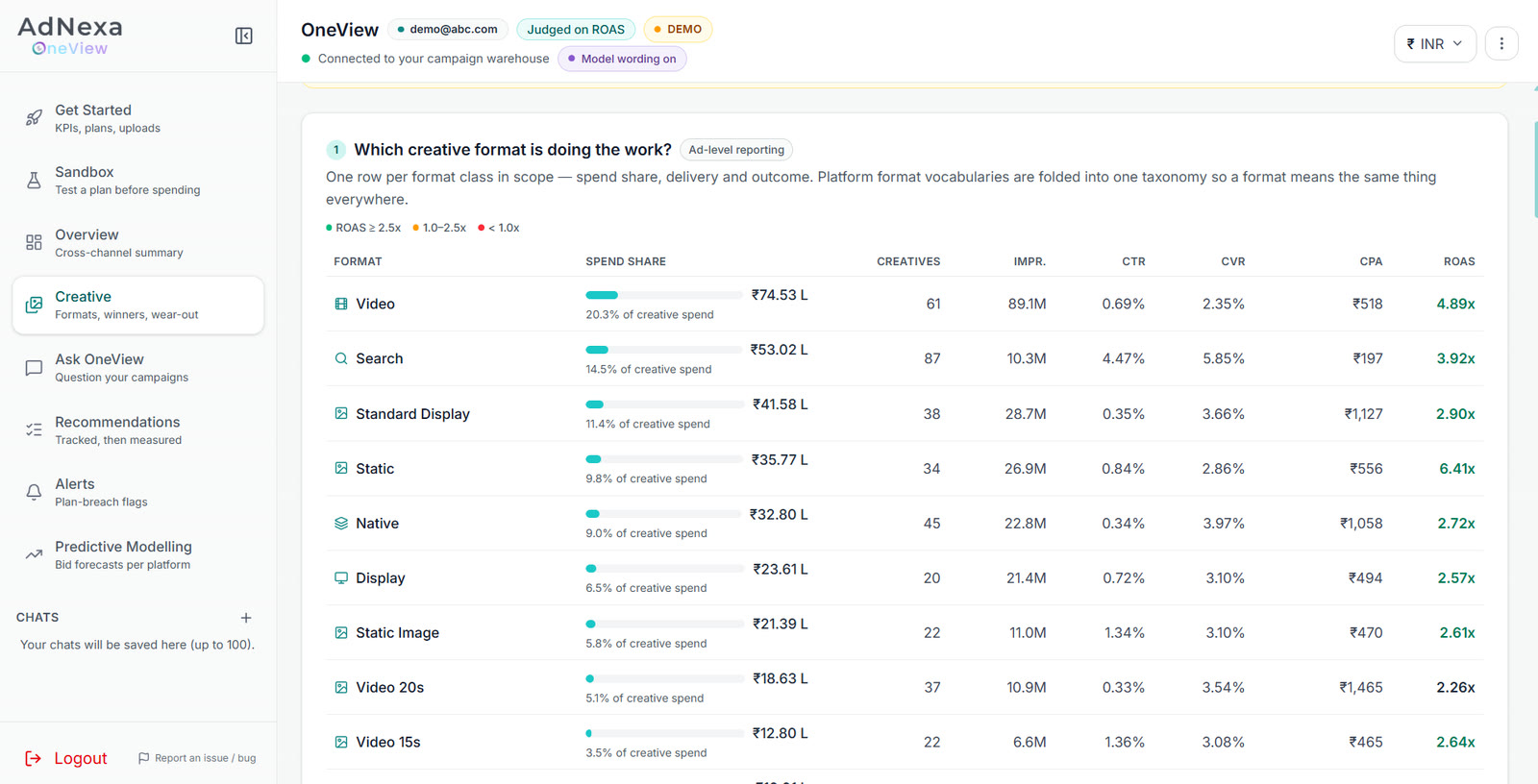
Task: Click the Video 15s format name
Action: pos(388,743)
